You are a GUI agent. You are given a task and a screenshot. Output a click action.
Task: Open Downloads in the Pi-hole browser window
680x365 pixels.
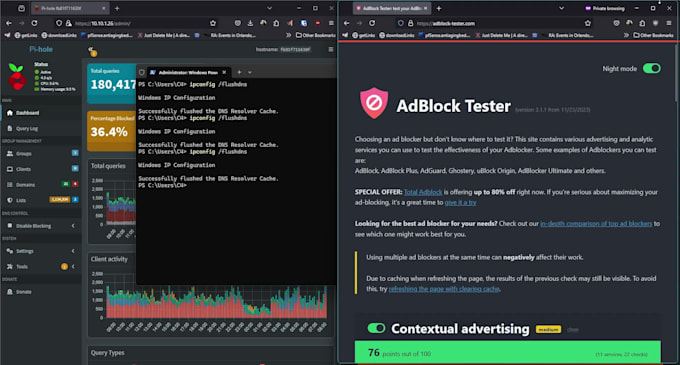(250, 23)
